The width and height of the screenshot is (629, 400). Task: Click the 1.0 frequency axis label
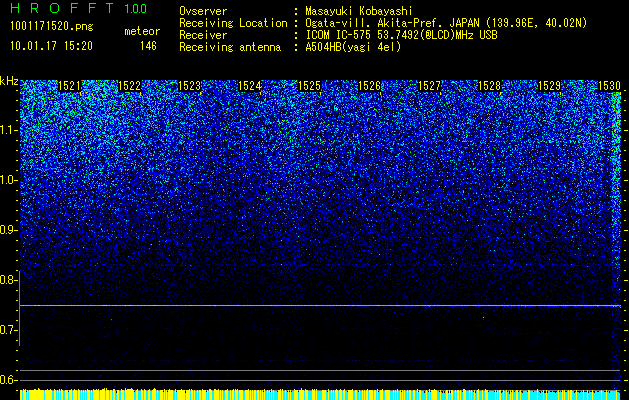[9, 180]
